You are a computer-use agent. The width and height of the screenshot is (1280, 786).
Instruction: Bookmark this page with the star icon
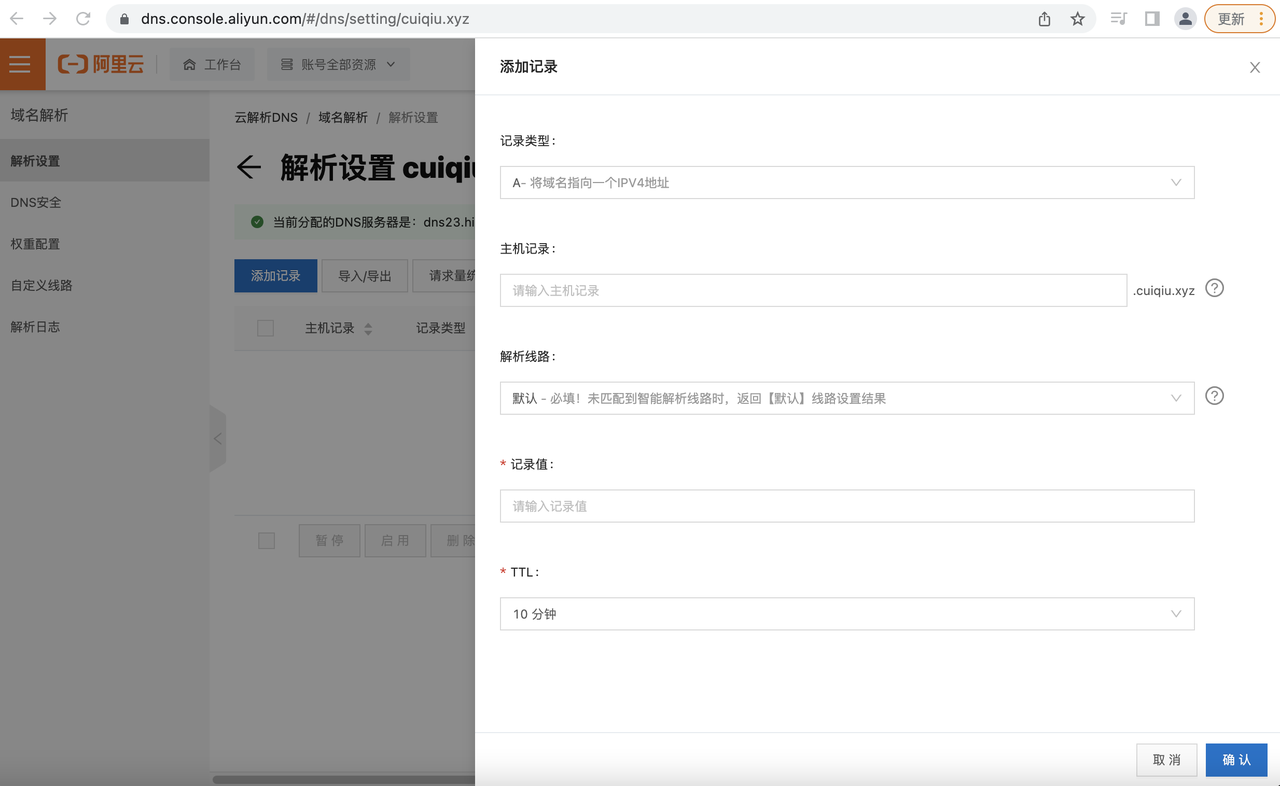1077,19
